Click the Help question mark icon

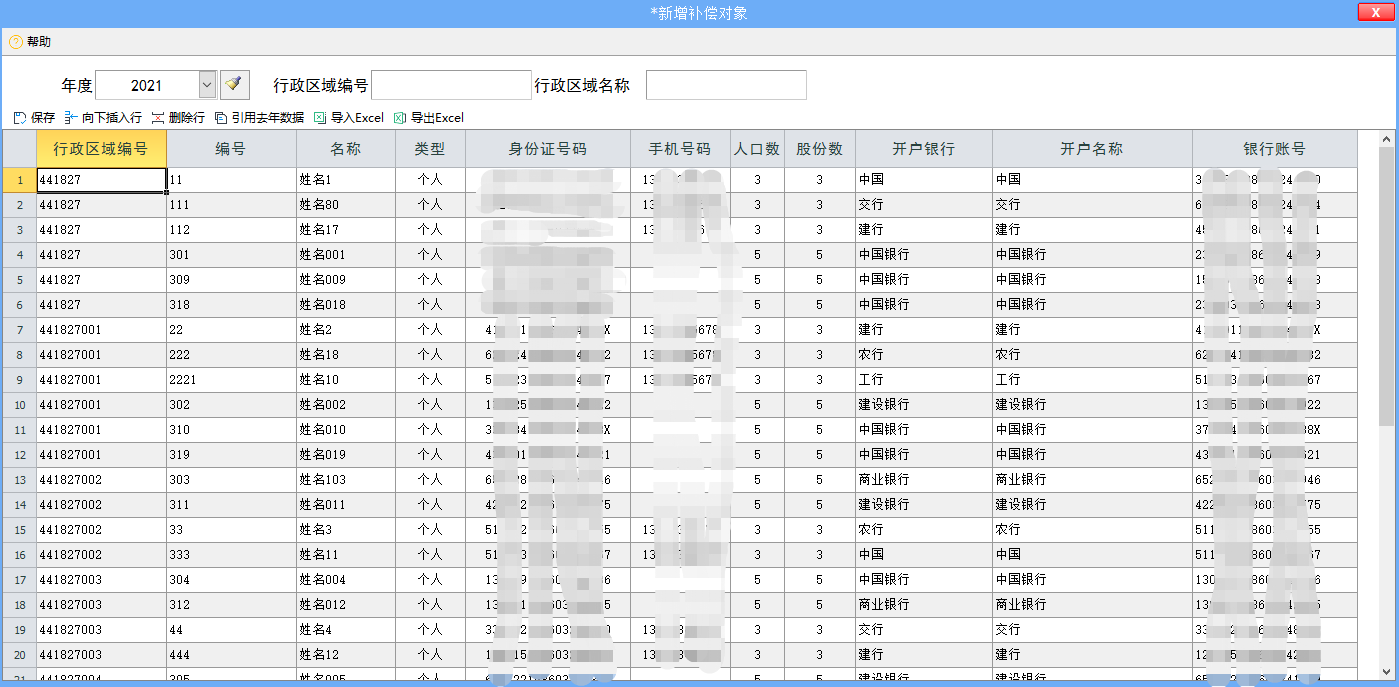pyautogui.click(x=15, y=42)
